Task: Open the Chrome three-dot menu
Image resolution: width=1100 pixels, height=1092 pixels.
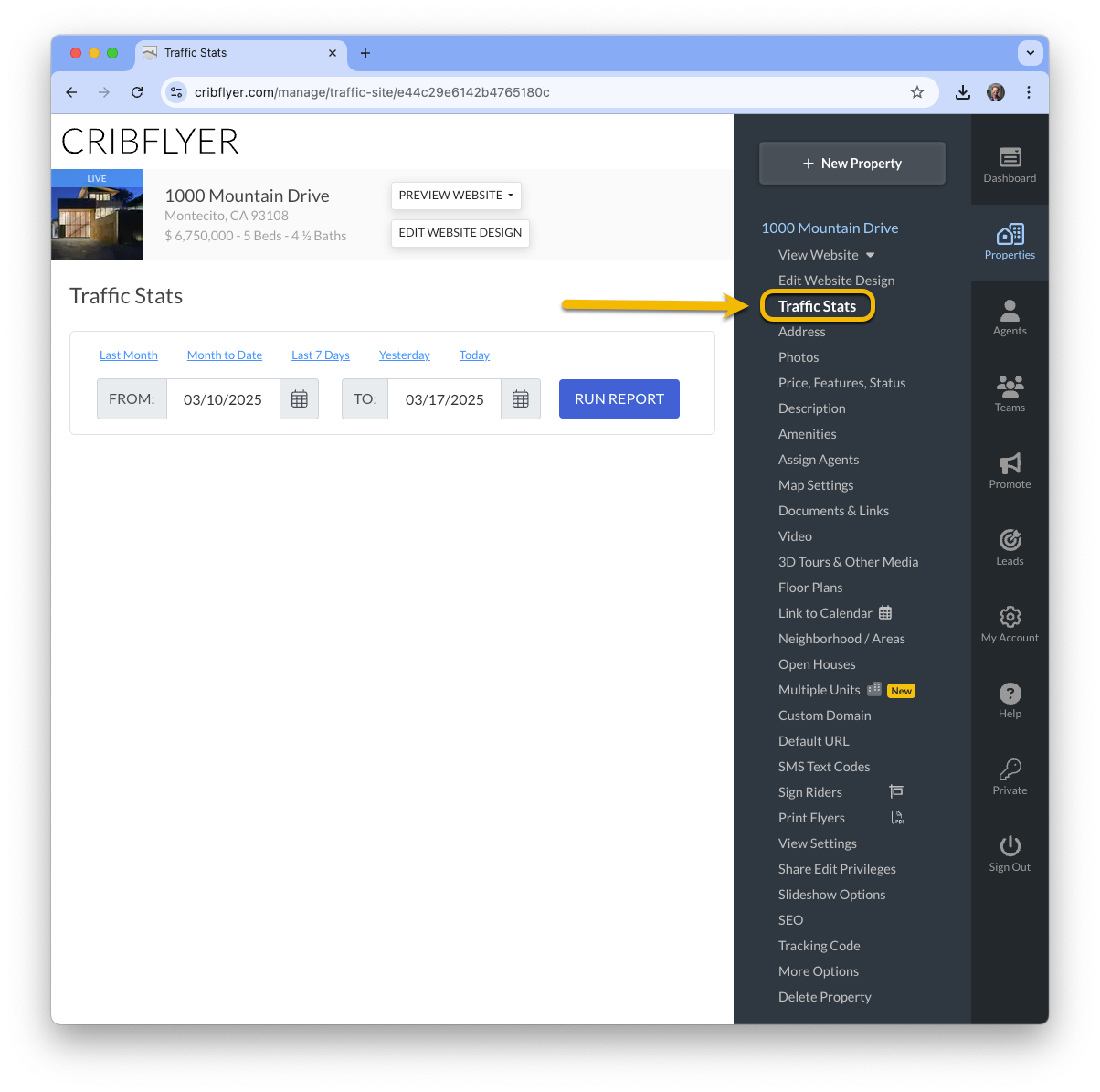Action: [x=1029, y=92]
